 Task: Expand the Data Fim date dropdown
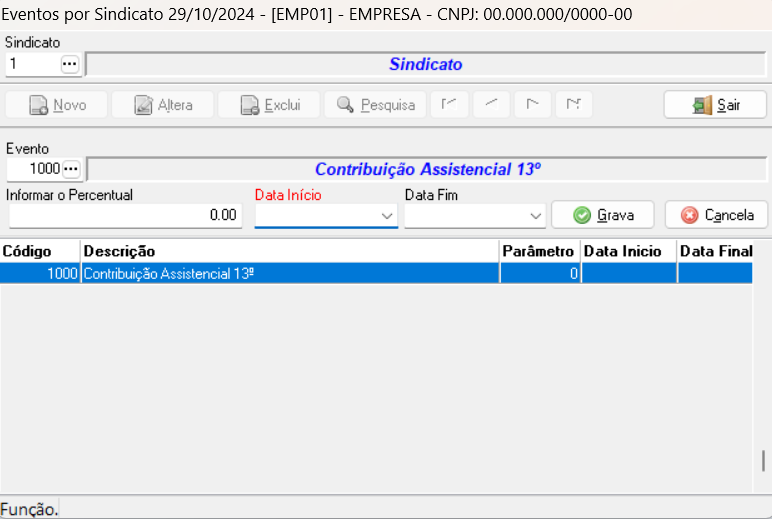(x=535, y=216)
